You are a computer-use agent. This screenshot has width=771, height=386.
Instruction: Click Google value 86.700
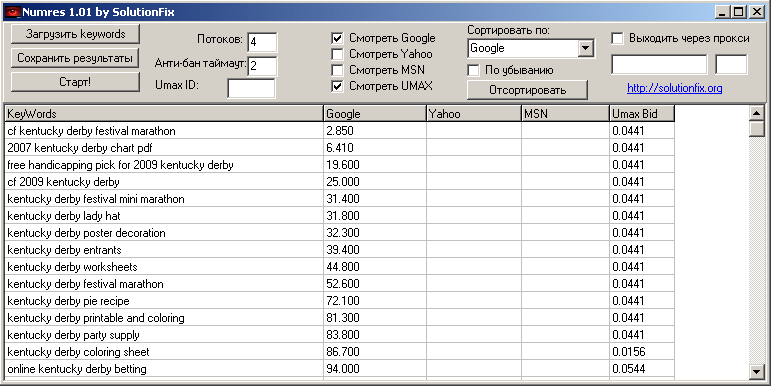pyautogui.click(x=343, y=352)
